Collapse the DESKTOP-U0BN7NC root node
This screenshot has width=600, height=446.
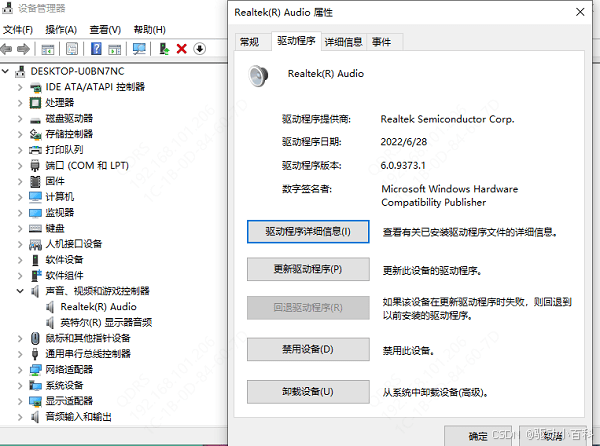point(5,71)
